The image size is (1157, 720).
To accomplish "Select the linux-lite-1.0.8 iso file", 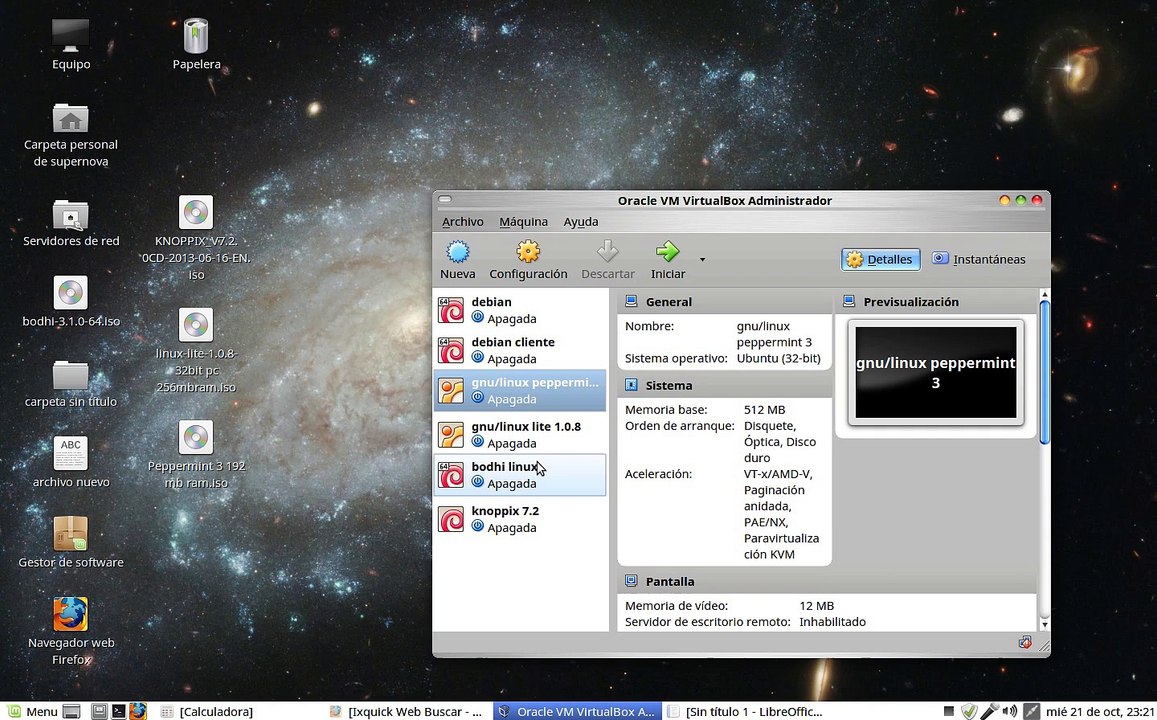I will pos(196,350).
